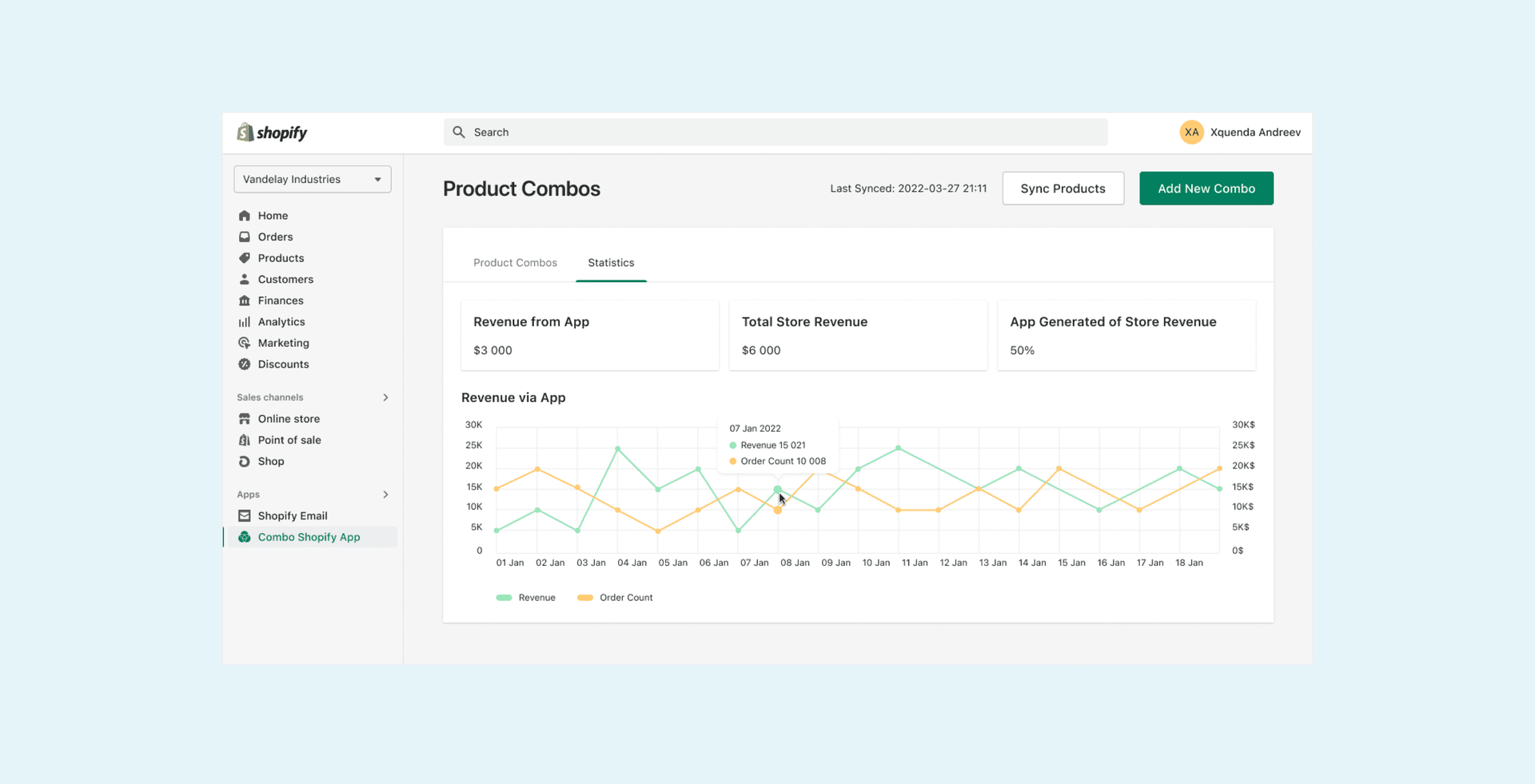
Task: Click the Sync Products button
Action: click(x=1063, y=189)
